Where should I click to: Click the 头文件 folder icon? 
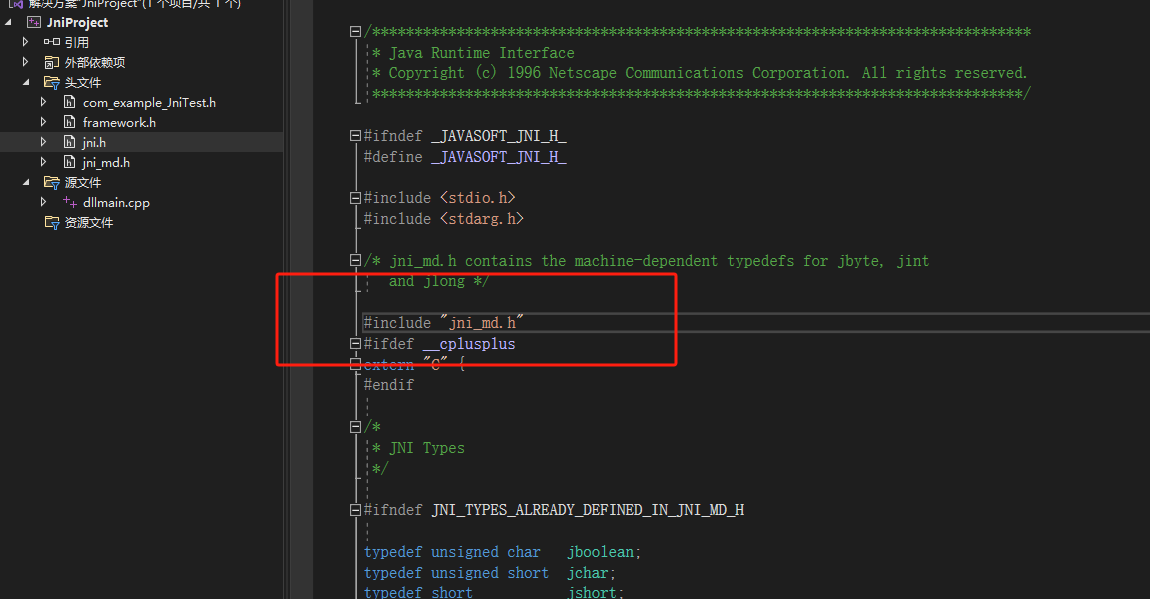pyautogui.click(x=50, y=82)
